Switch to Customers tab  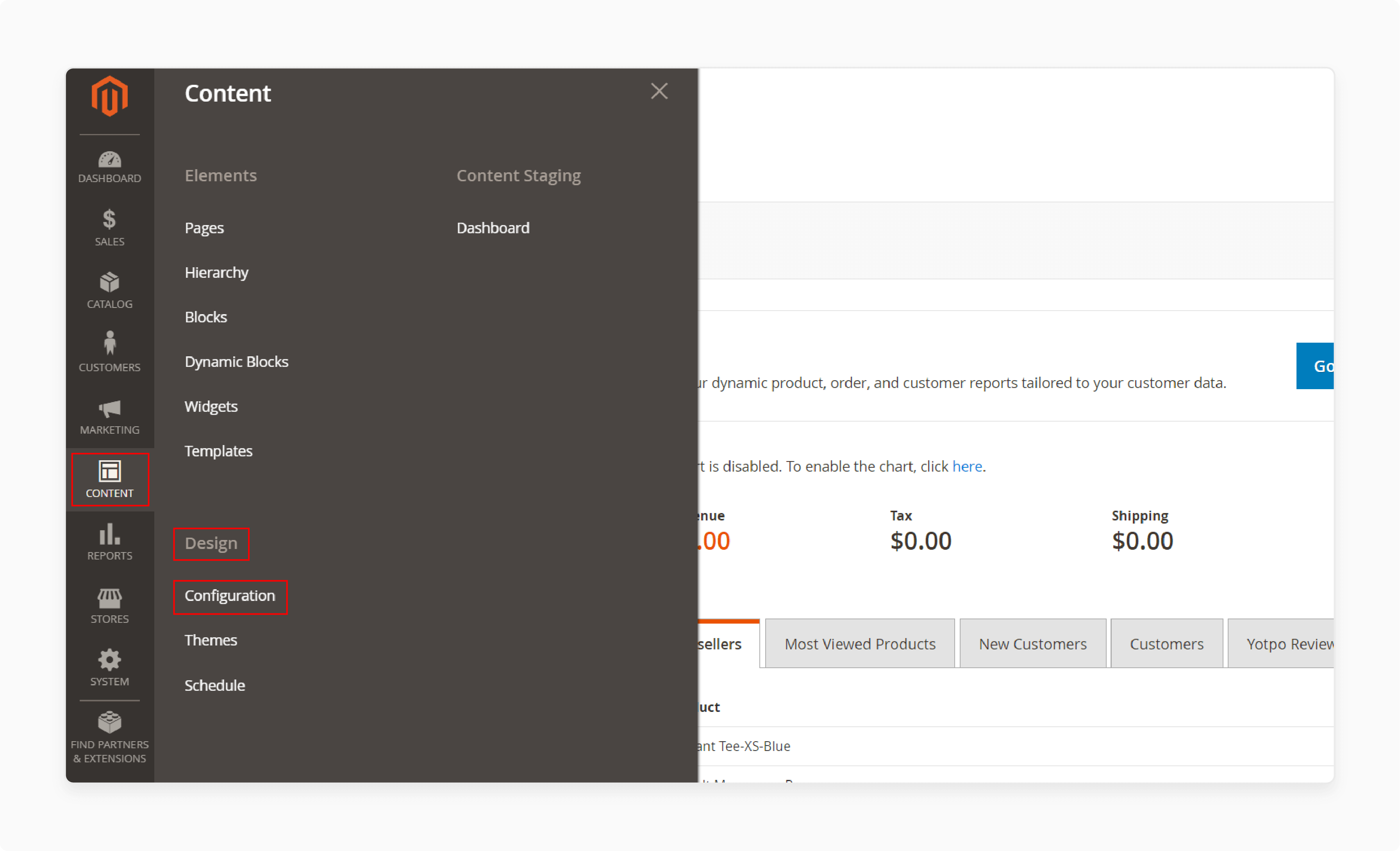point(1166,644)
